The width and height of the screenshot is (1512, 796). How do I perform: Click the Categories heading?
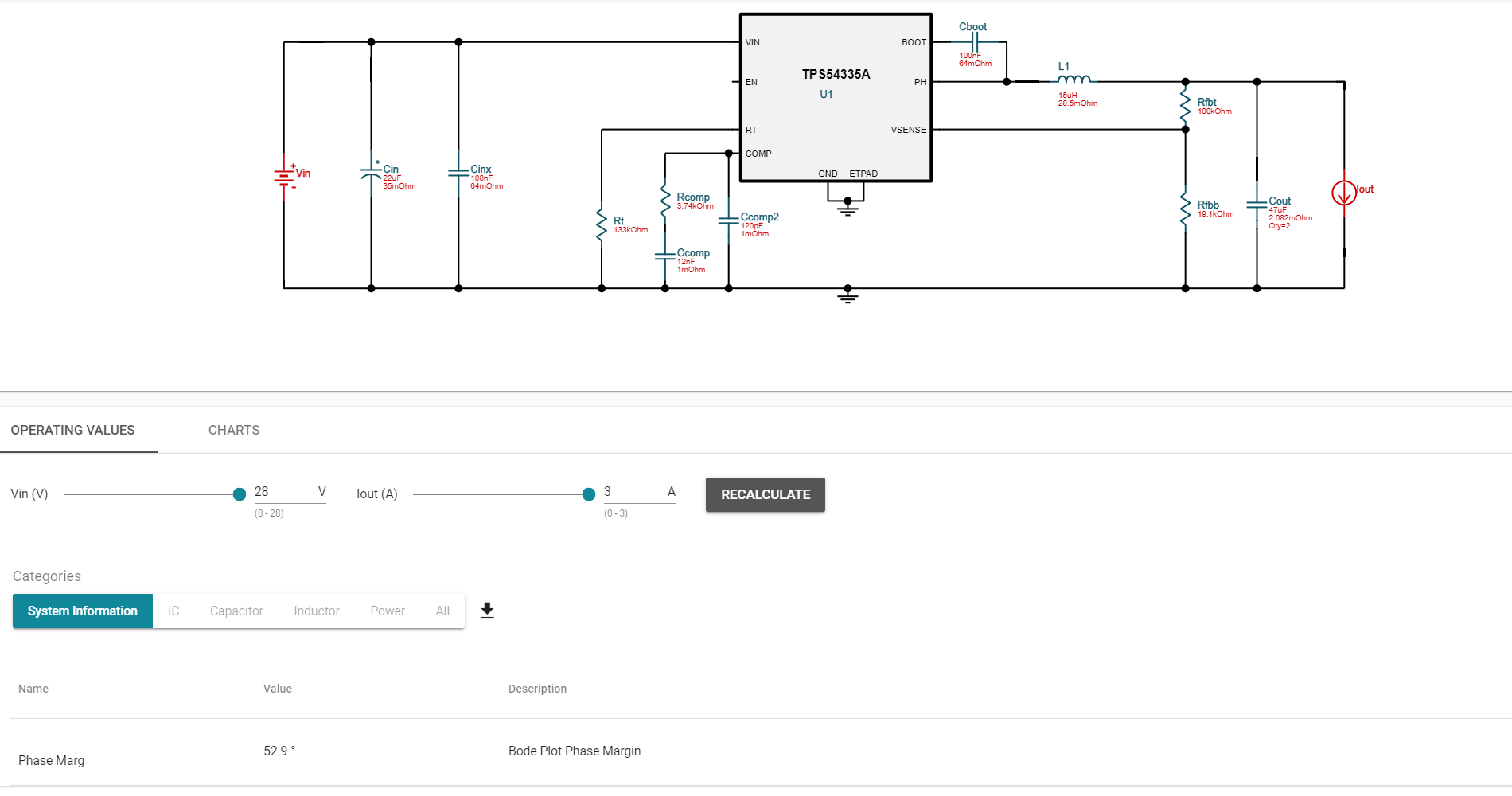(47, 576)
